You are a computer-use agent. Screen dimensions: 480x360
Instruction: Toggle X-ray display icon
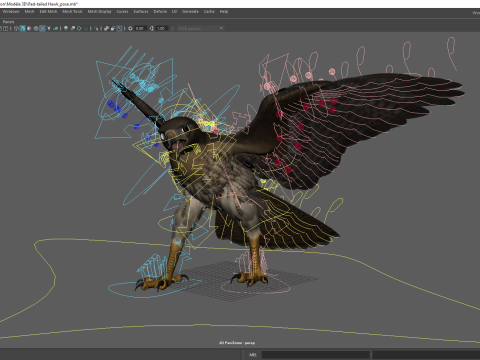pos(106,28)
